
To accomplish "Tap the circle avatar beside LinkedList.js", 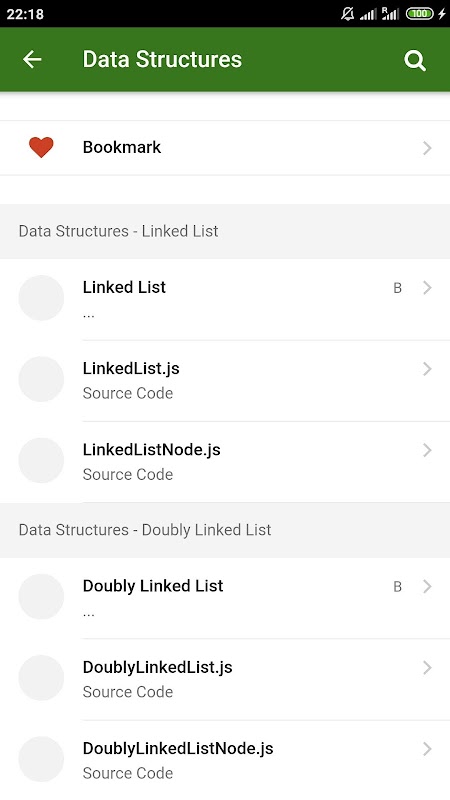I will pyautogui.click(x=41, y=379).
